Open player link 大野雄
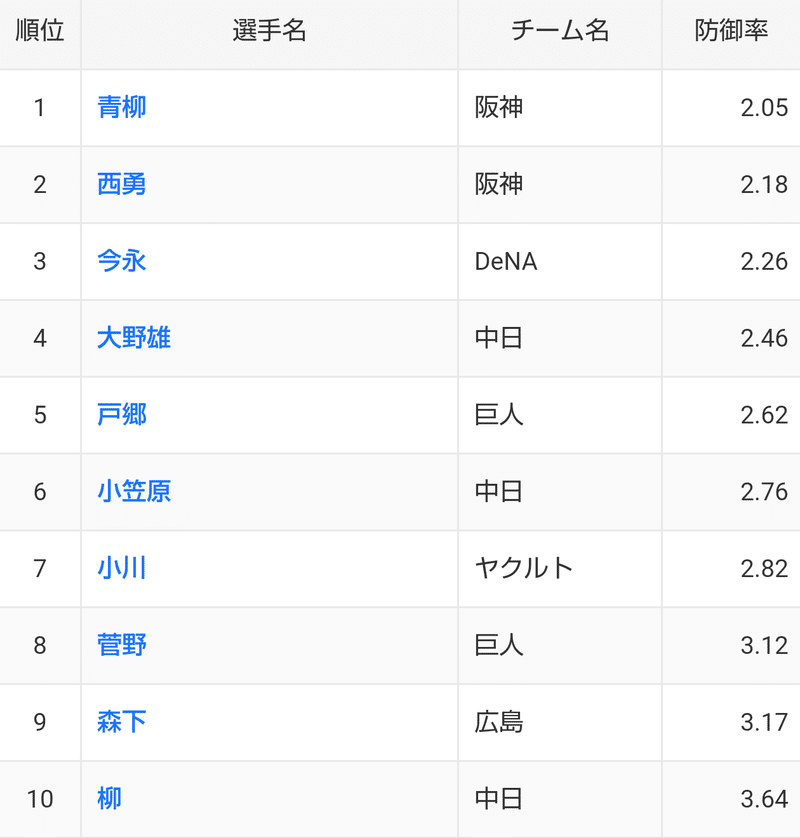800x838 pixels. click(134, 338)
